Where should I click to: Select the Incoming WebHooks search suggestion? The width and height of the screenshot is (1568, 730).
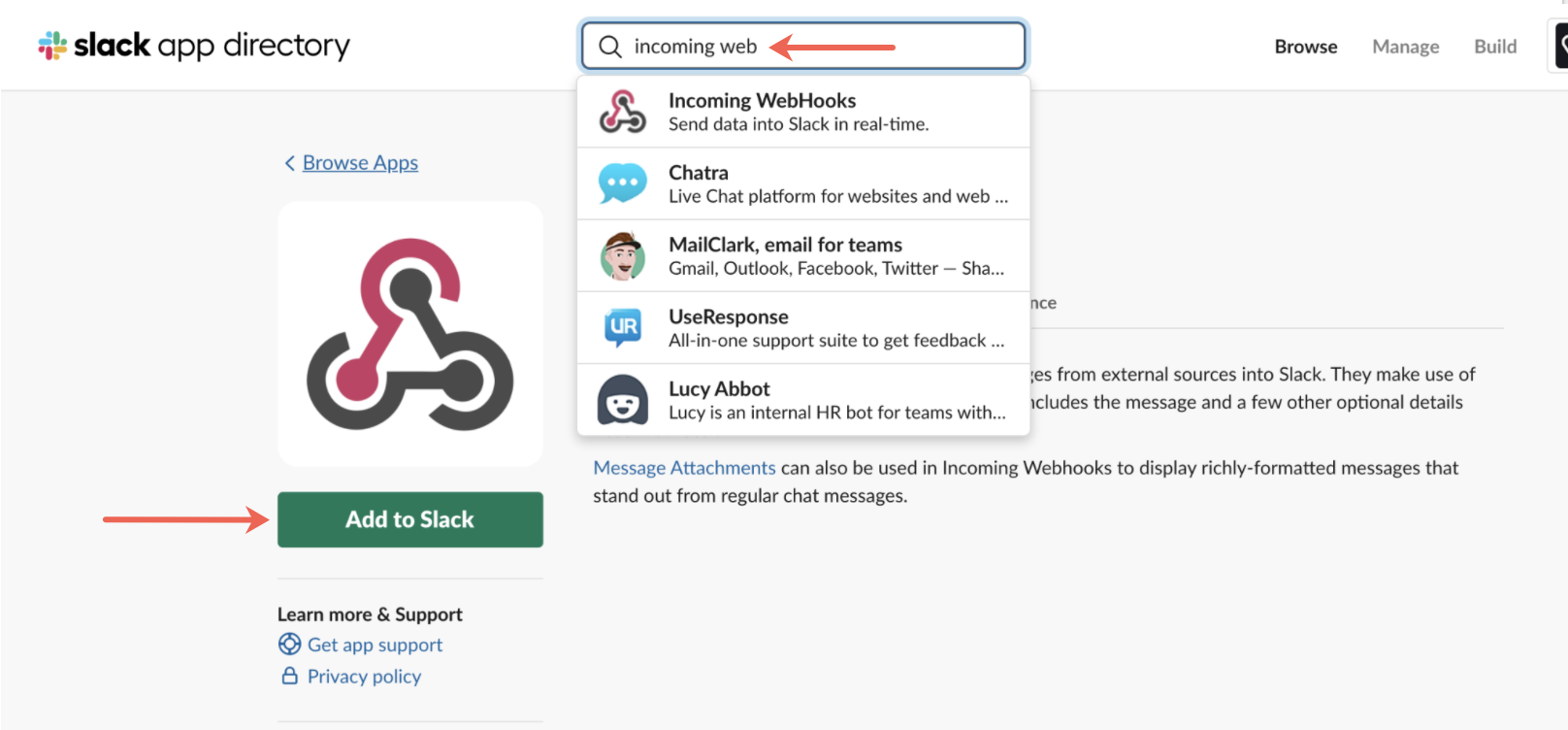click(x=803, y=112)
